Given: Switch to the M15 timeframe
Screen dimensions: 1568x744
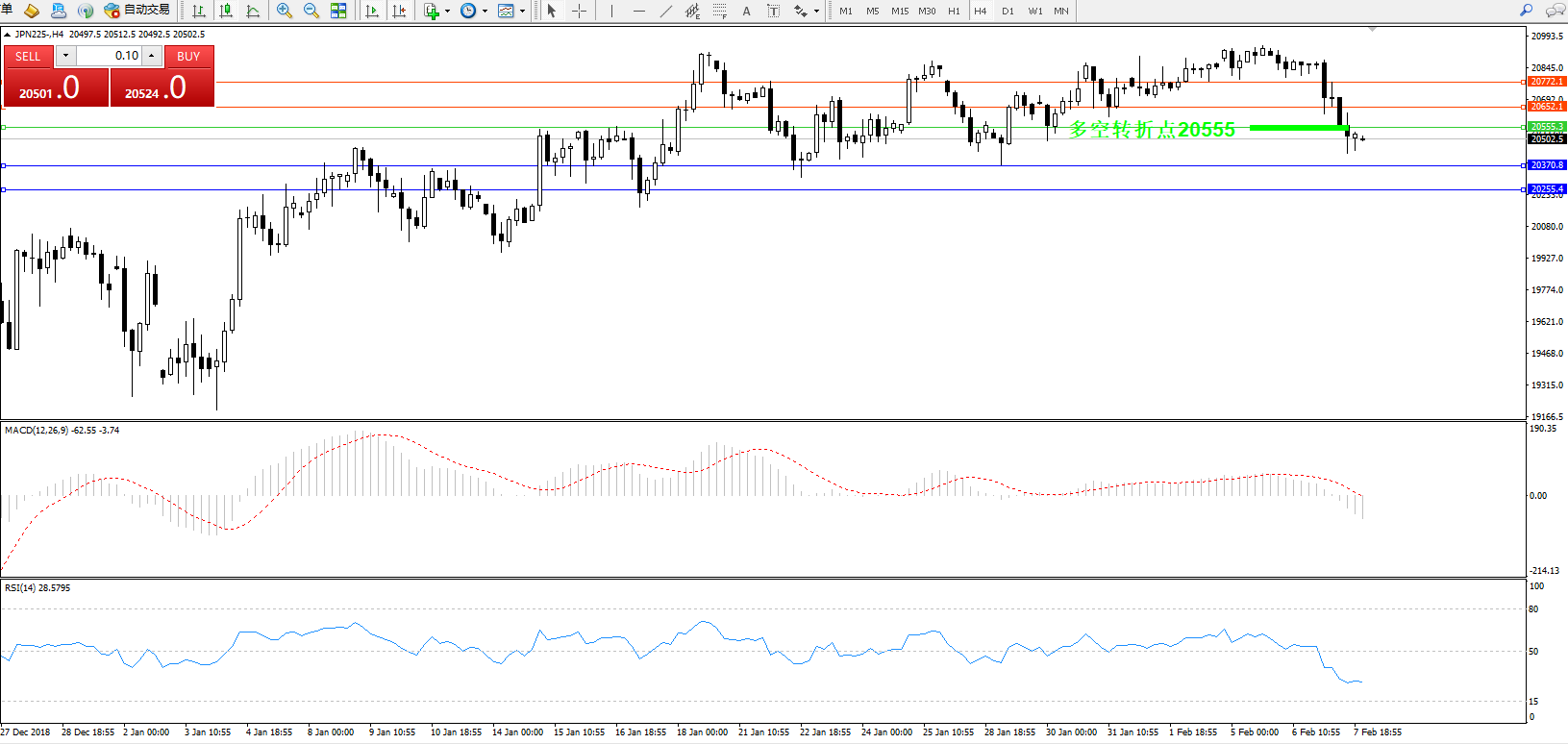Looking at the screenshot, I should click(900, 11).
